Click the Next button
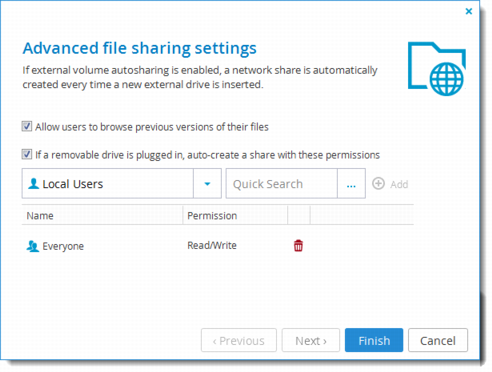 [x=311, y=340]
